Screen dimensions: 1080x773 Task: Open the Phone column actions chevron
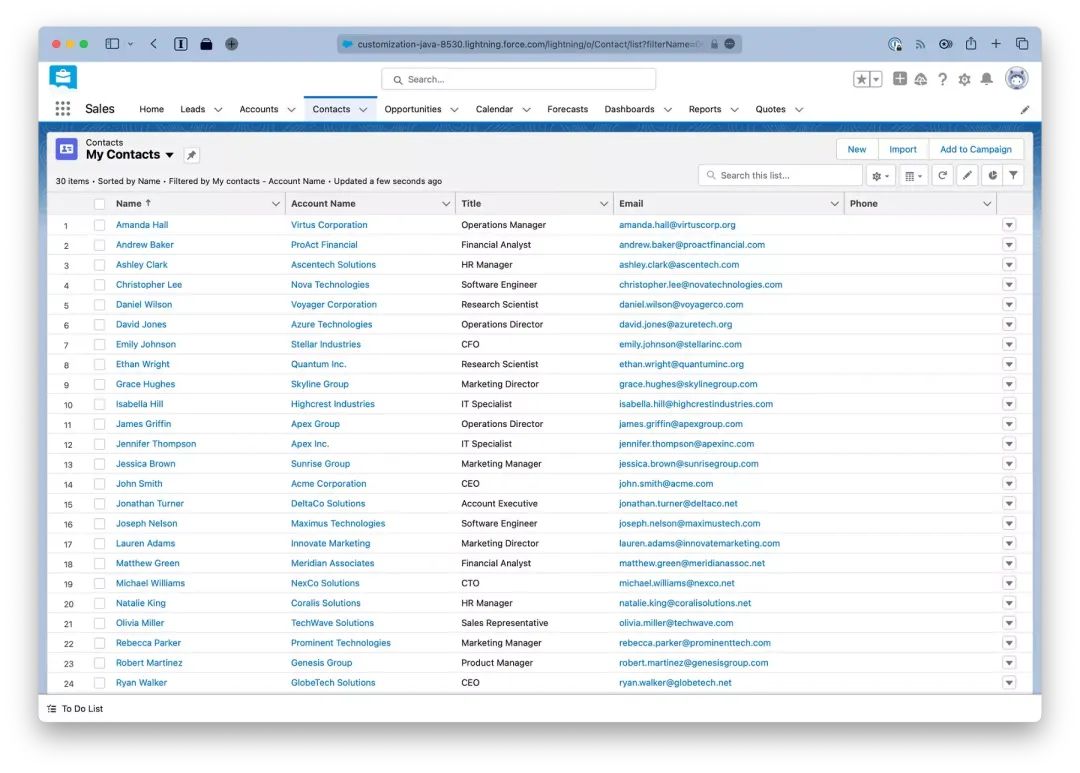coord(986,204)
